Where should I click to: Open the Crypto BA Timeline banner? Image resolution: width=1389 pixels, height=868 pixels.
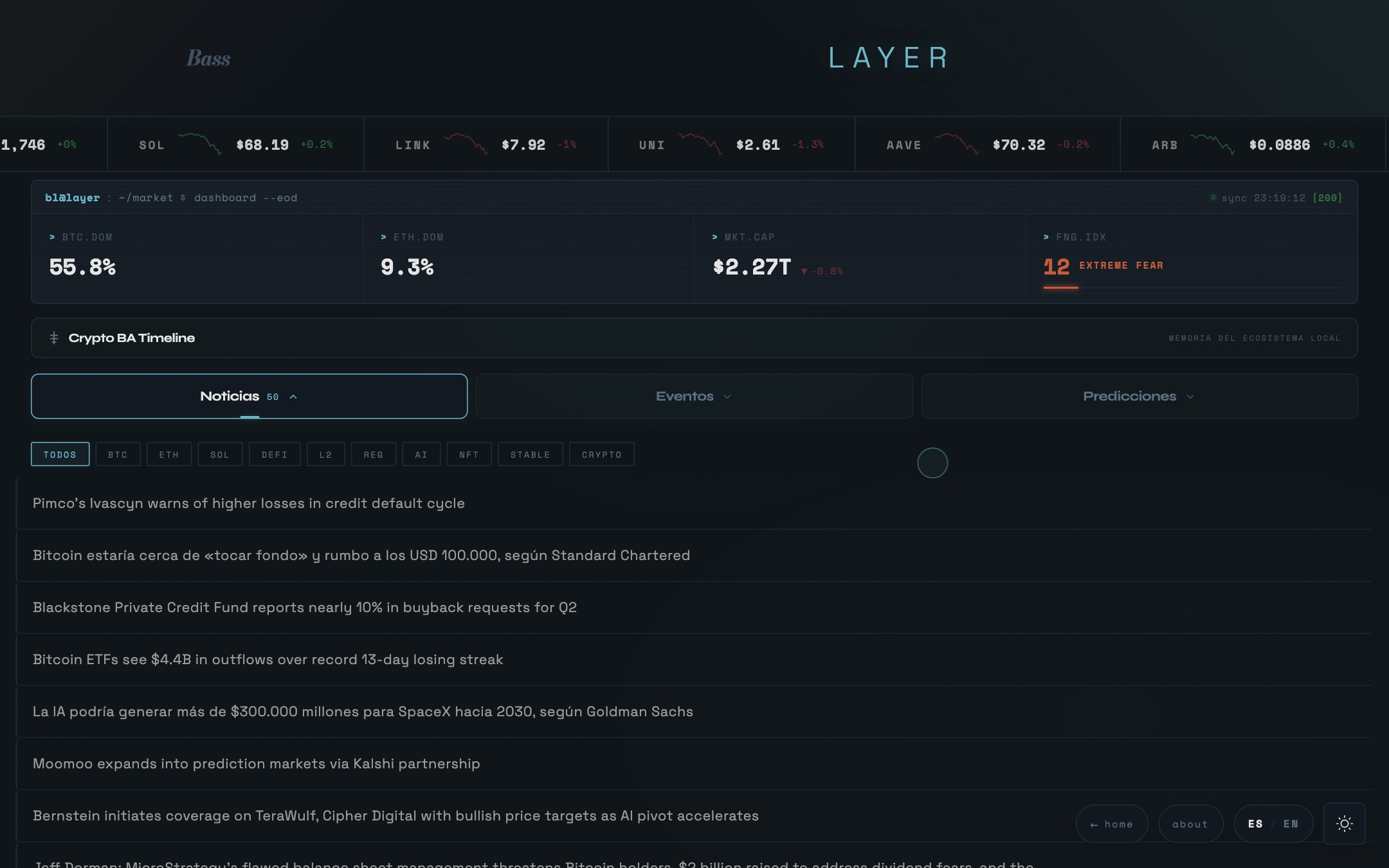pos(694,338)
